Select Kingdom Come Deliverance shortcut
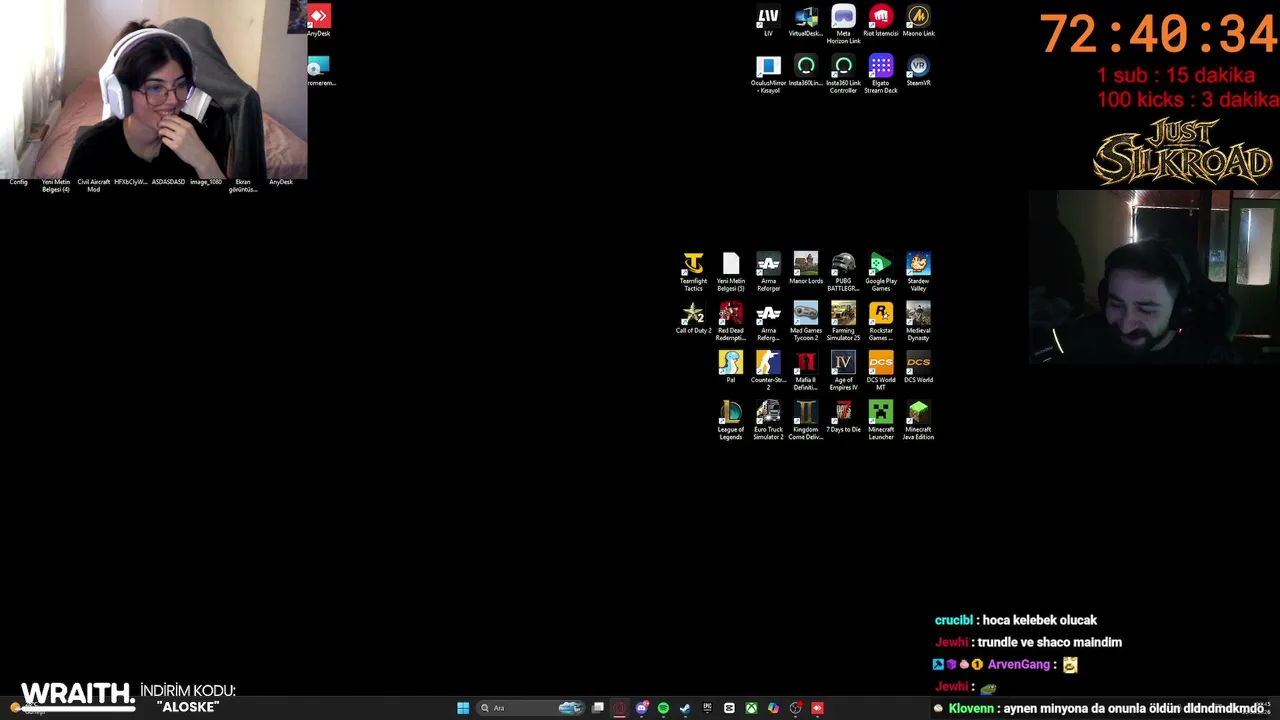 [x=806, y=421]
